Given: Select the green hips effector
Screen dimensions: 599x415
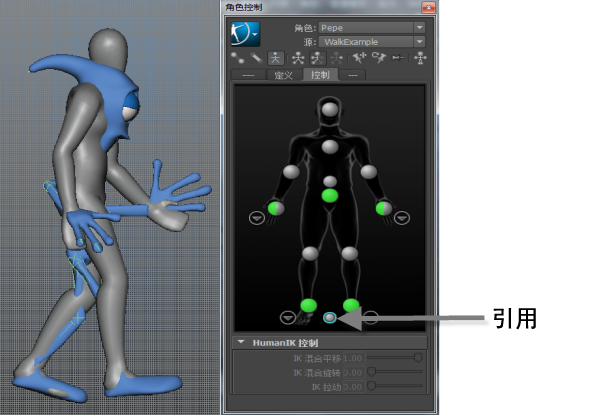Looking at the screenshot, I should (330, 196).
